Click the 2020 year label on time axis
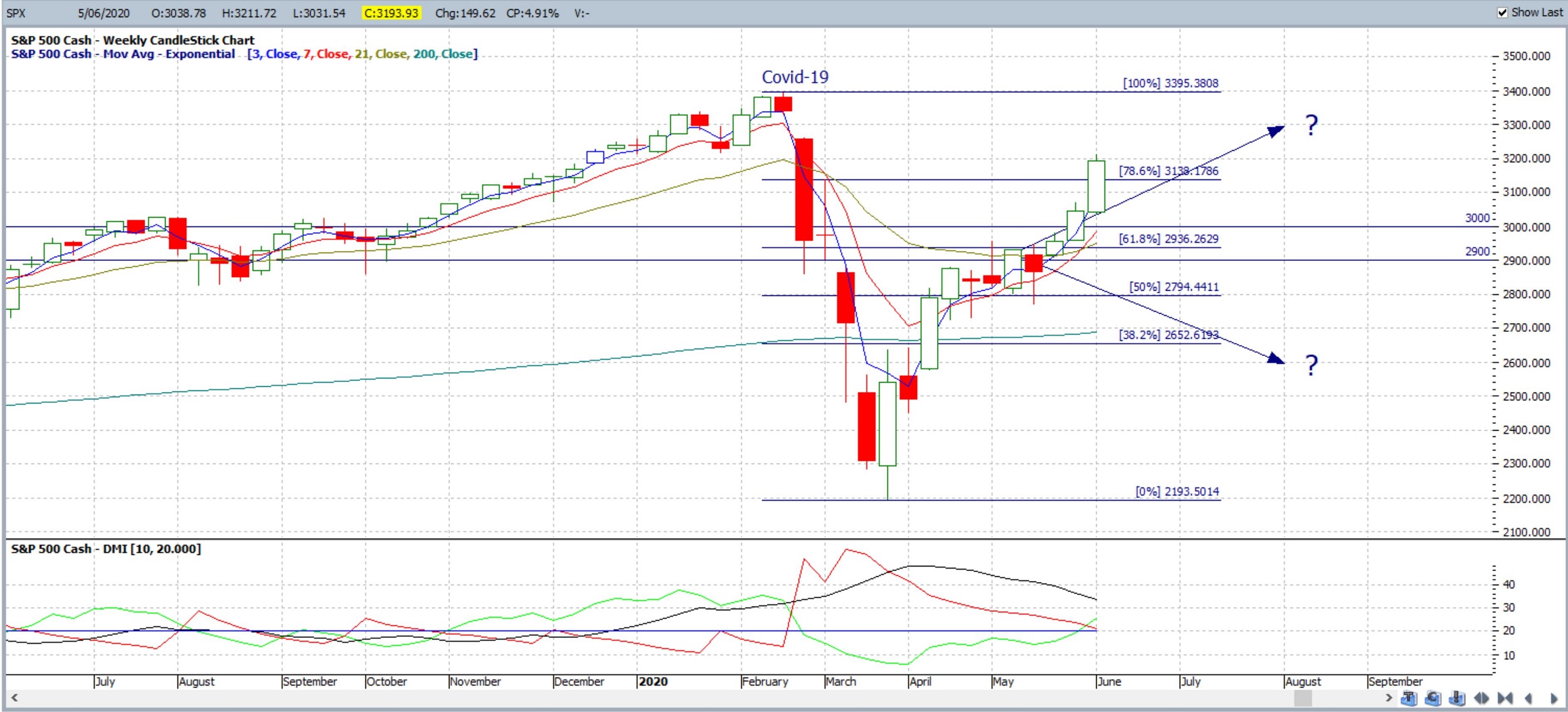The image size is (1568, 712). tap(653, 681)
